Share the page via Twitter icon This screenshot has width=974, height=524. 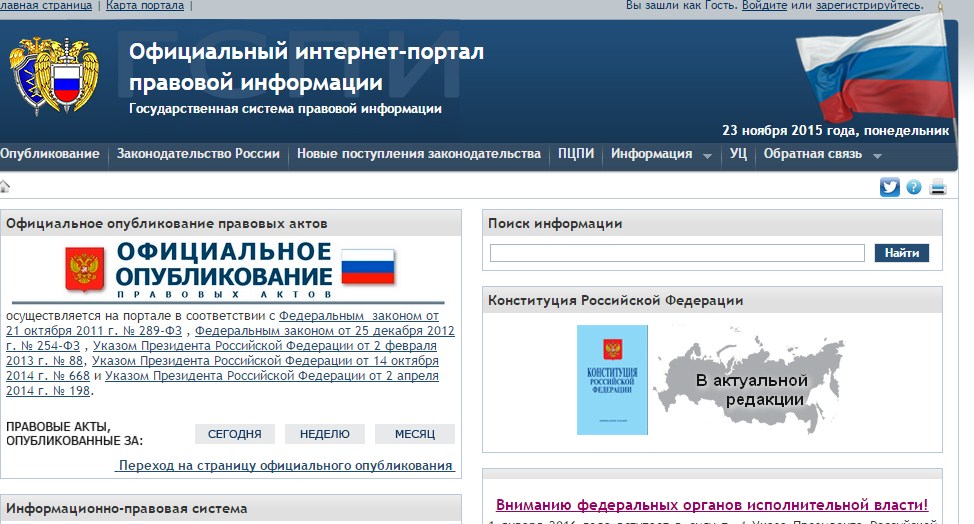tap(890, 186)
